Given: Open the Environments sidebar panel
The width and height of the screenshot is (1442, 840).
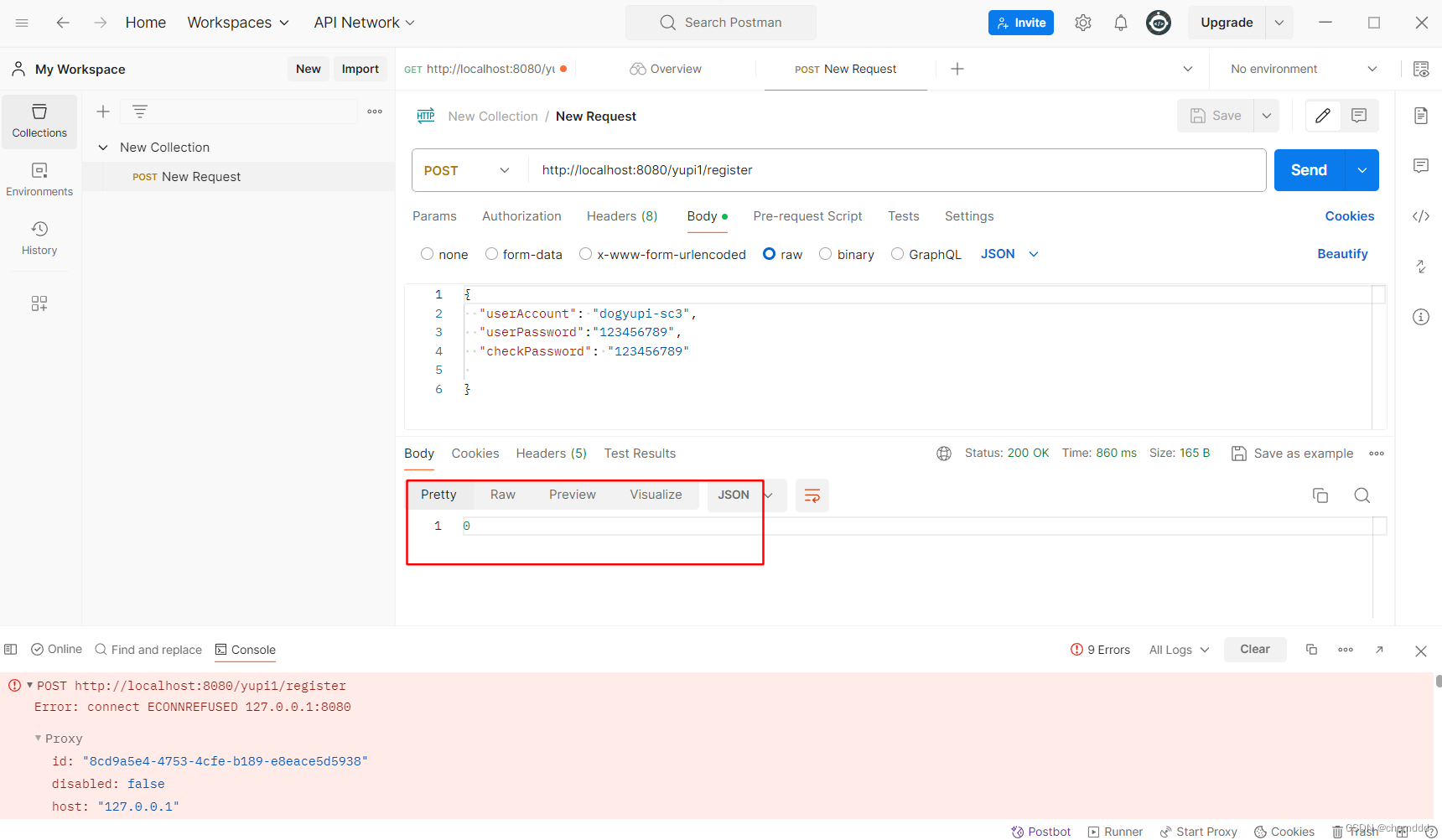Looking at the screenshot, I should pos(39,180).
